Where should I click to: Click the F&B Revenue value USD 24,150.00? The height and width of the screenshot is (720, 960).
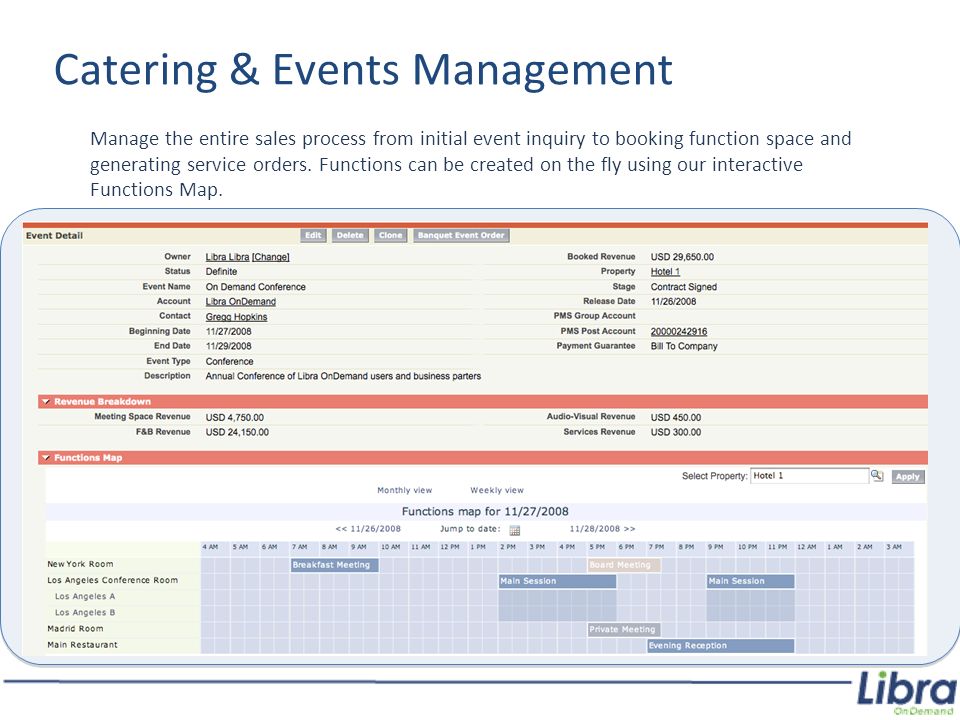pyautogui.click(x=237, y=432)
